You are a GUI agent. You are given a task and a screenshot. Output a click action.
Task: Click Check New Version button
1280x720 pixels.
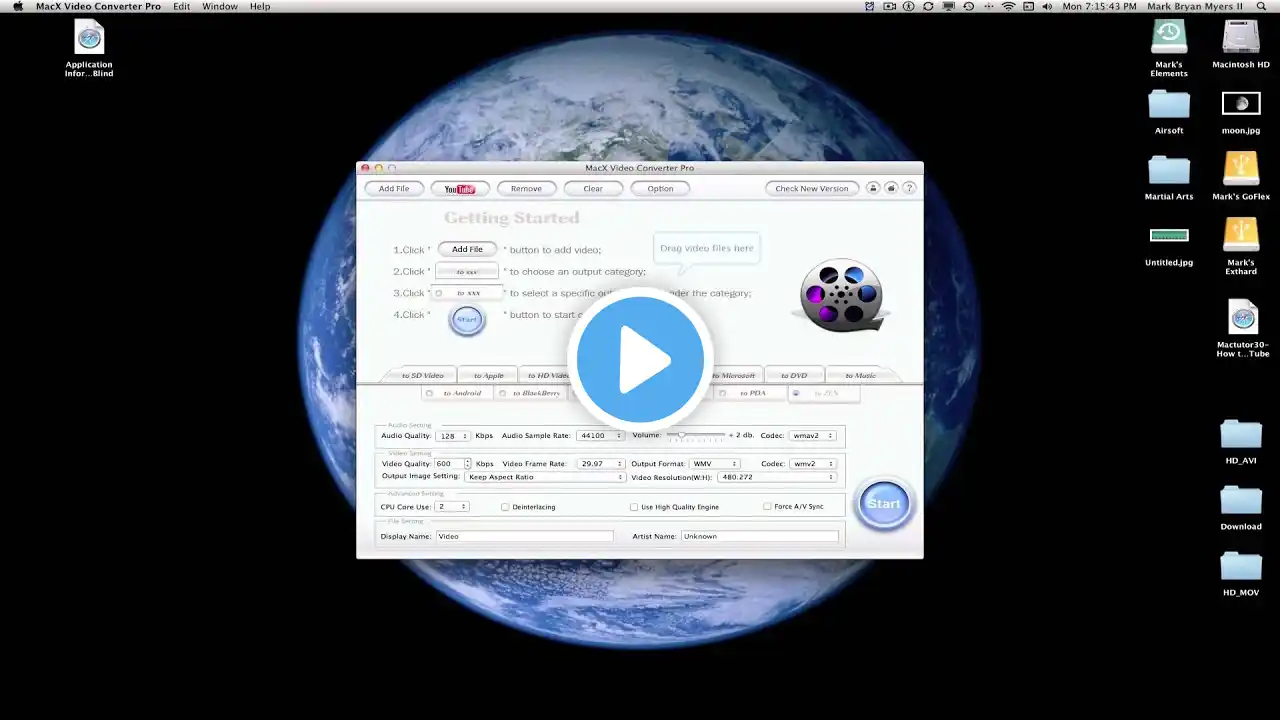(812, 188)
